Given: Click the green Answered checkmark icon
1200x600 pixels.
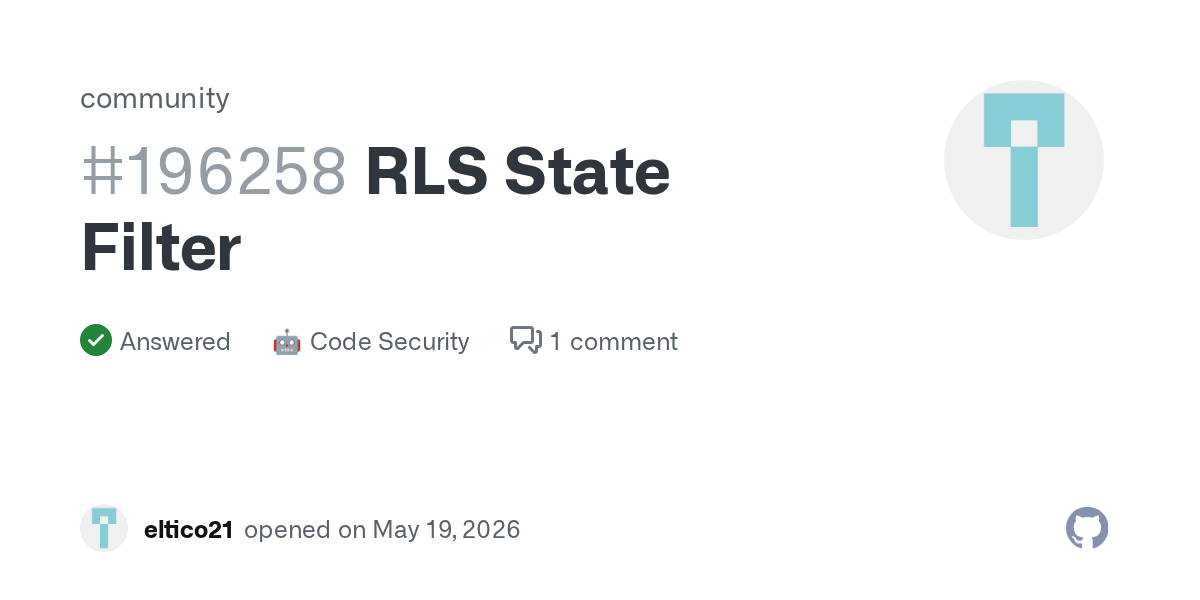Looking at the screenshot, I should [96, 341].
